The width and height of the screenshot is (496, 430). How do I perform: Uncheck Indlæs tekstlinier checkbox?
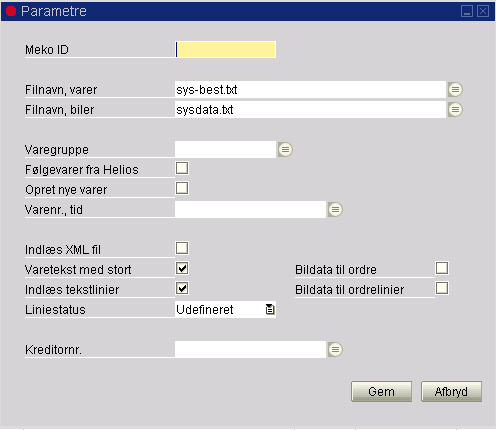click(182, 288)
